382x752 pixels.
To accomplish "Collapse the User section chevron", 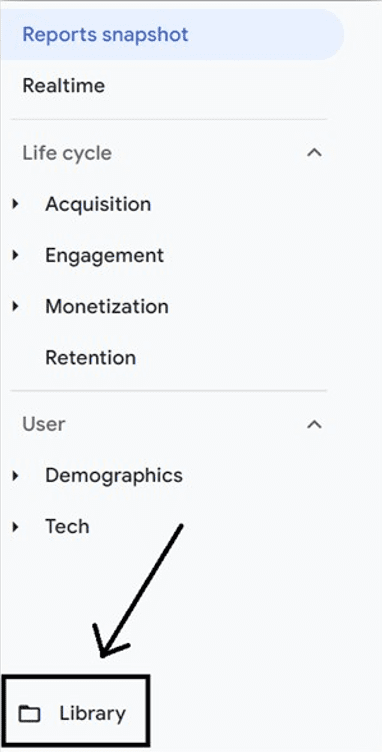I will 314,424.
